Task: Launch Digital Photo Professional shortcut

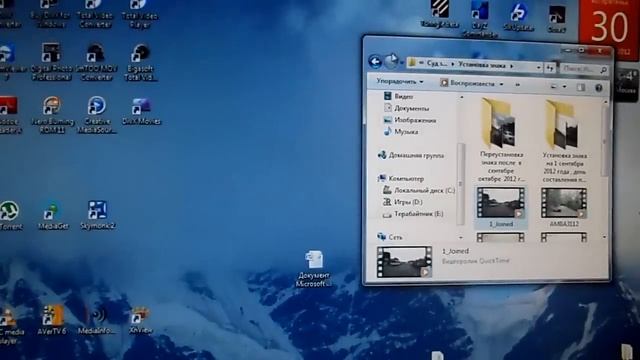Action: [51, 61]
